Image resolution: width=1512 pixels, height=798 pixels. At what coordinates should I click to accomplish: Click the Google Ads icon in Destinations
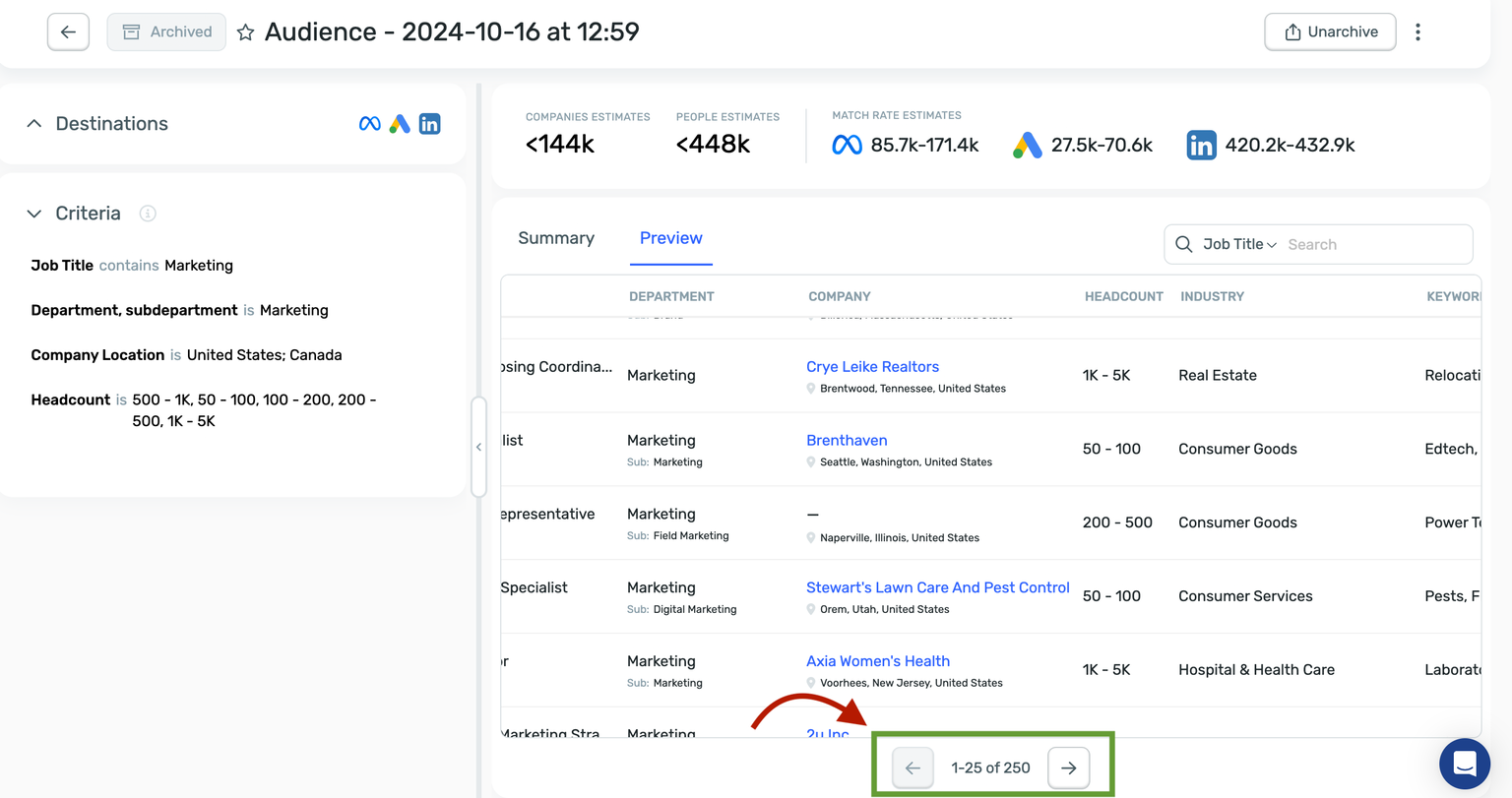[x=400, y=124]
